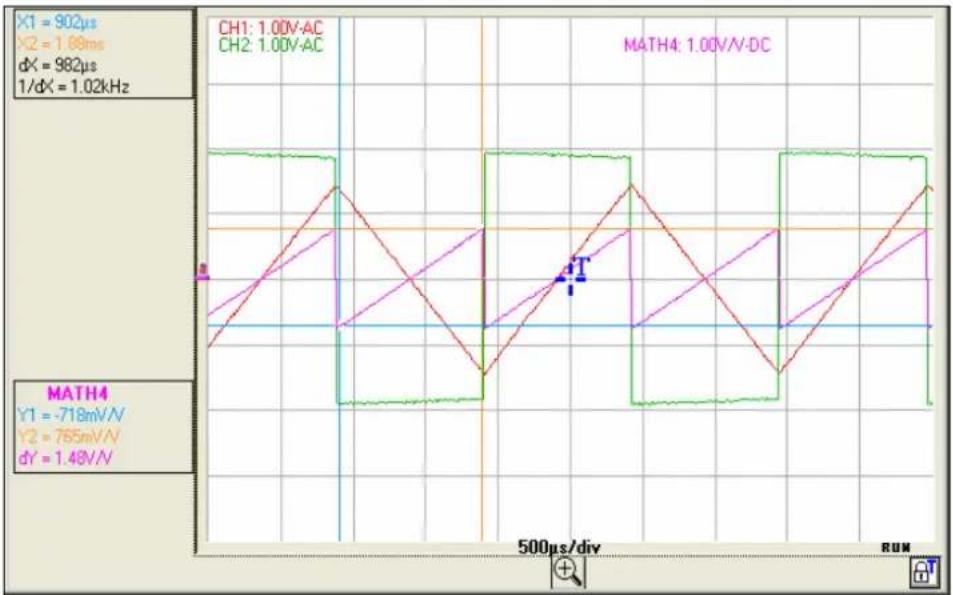Click the CH1: 1.00V-AC label
The width and height of the screenshot is (953, 595).
pyautogui.click(x=270, y=27)
